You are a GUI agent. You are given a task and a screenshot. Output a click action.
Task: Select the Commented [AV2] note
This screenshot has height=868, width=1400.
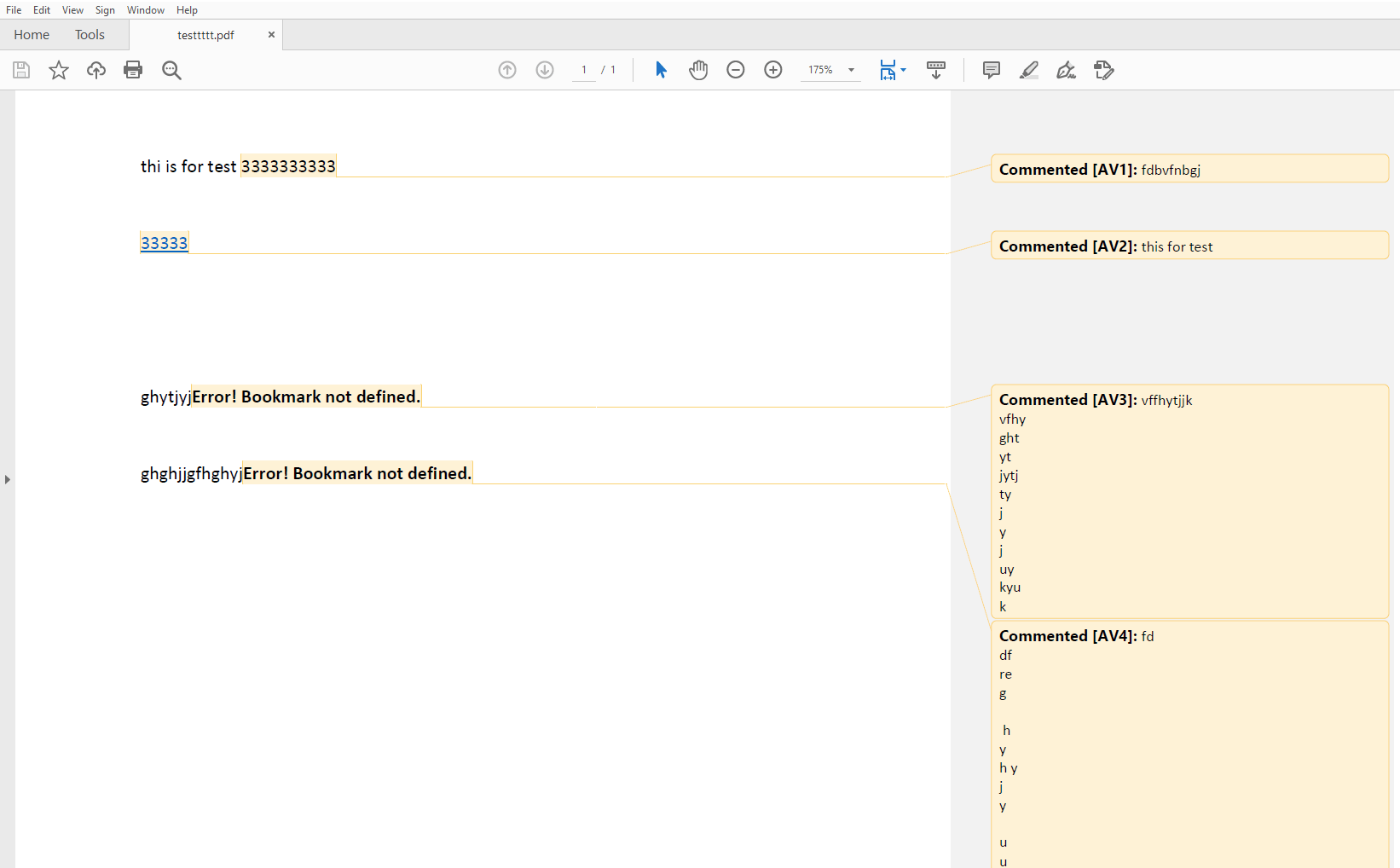tap(1189, 246)
